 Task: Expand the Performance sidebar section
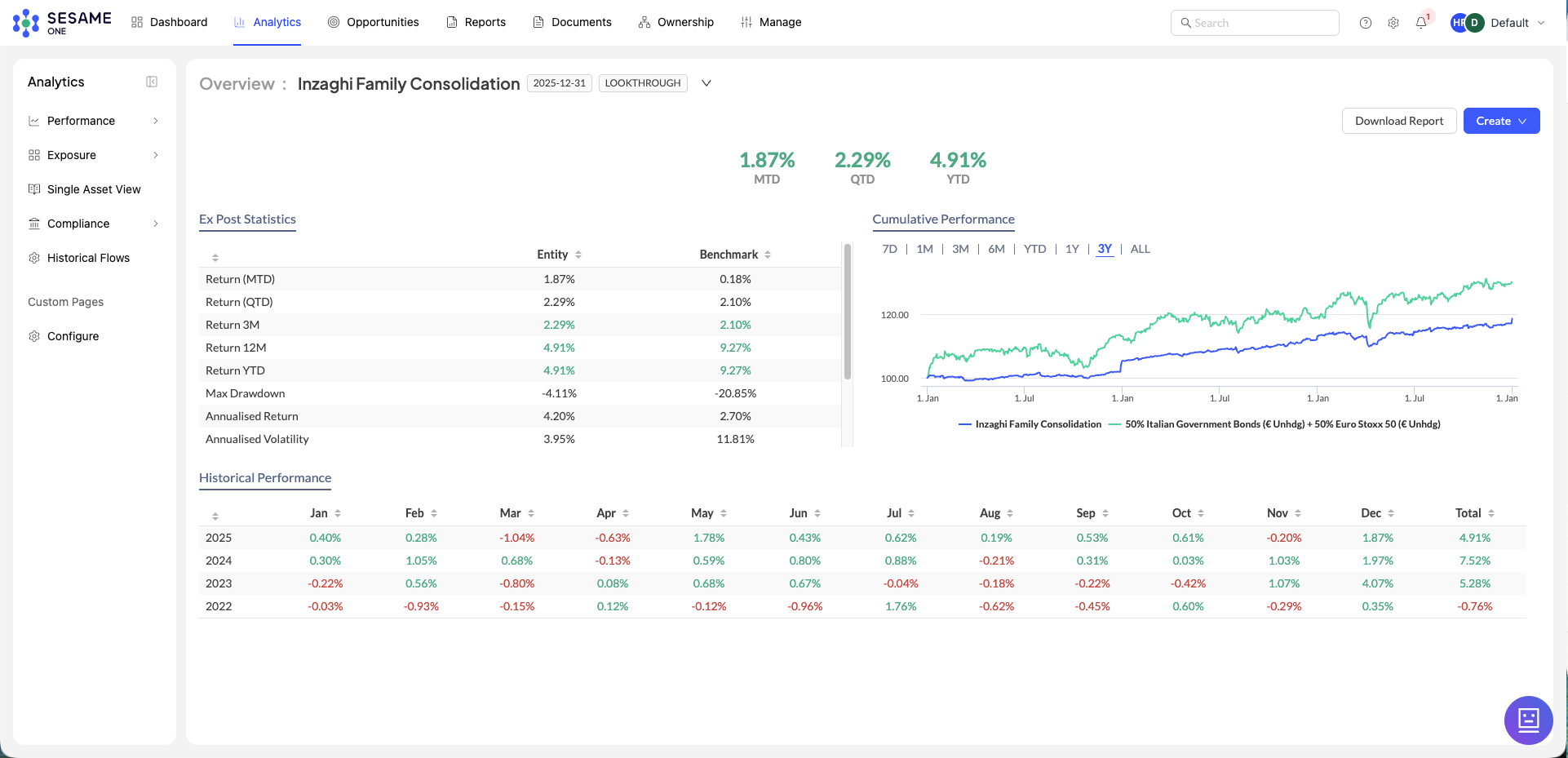click(x=156, y=121)
